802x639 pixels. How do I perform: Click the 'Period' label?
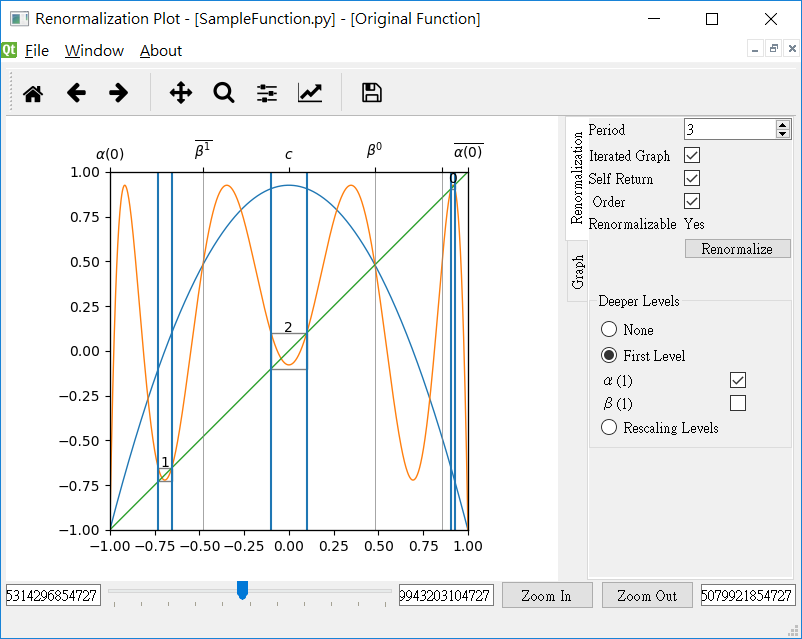click(607, 130)
